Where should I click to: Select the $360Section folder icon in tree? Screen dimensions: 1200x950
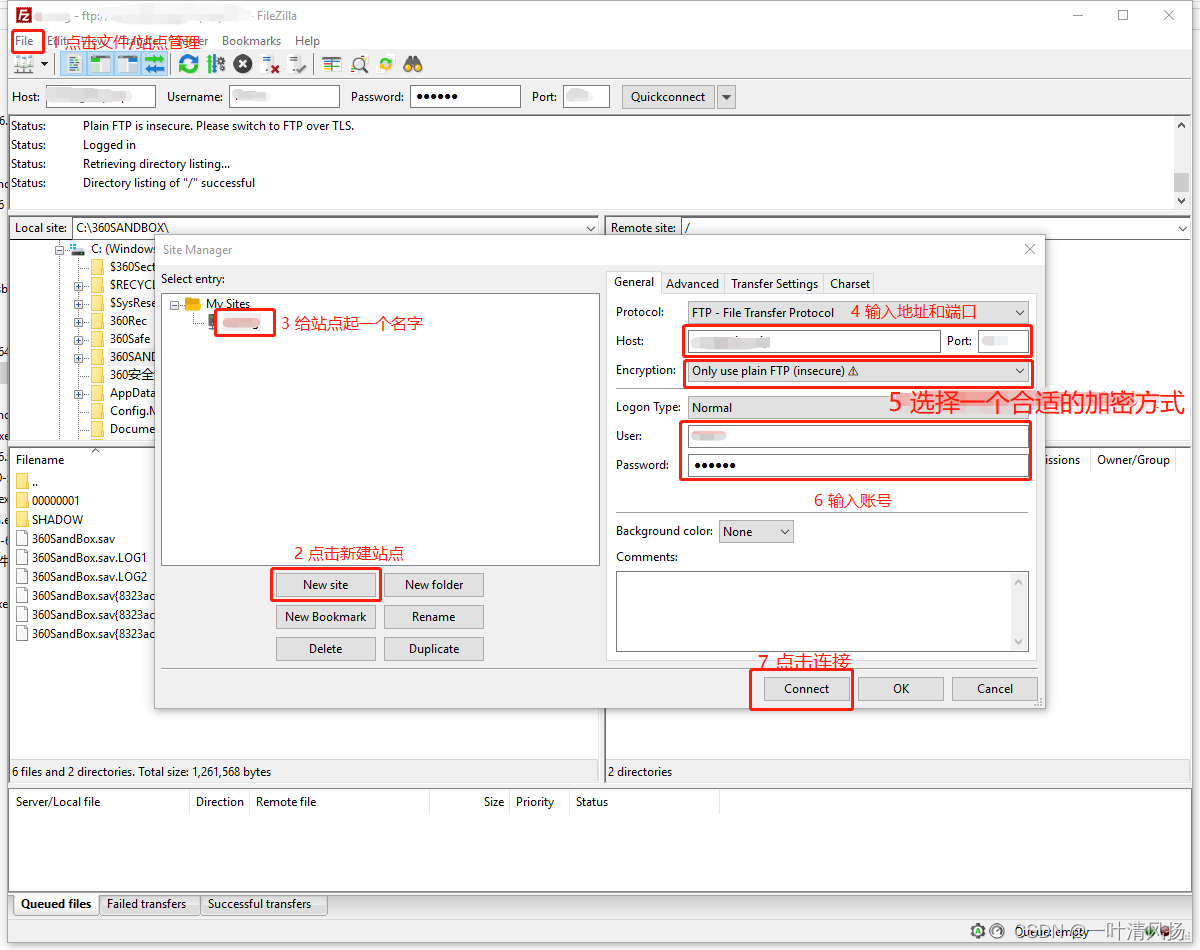(97, 267)
